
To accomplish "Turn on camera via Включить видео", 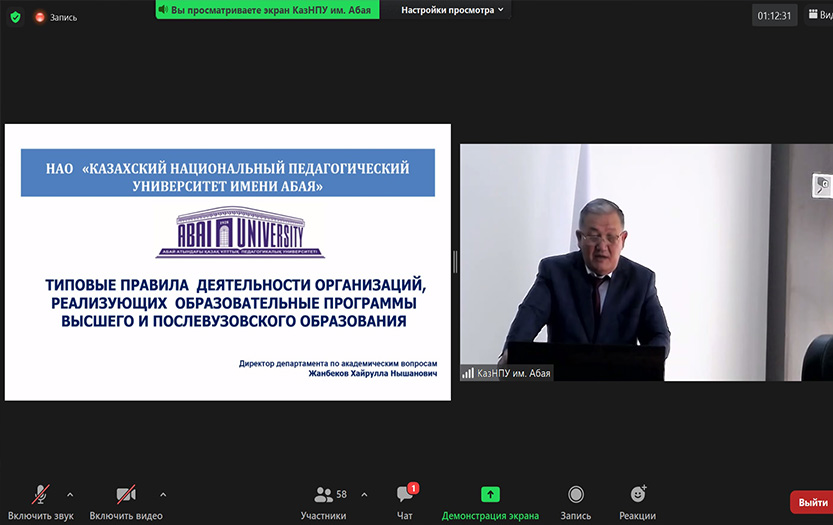I will click(126, 495).
